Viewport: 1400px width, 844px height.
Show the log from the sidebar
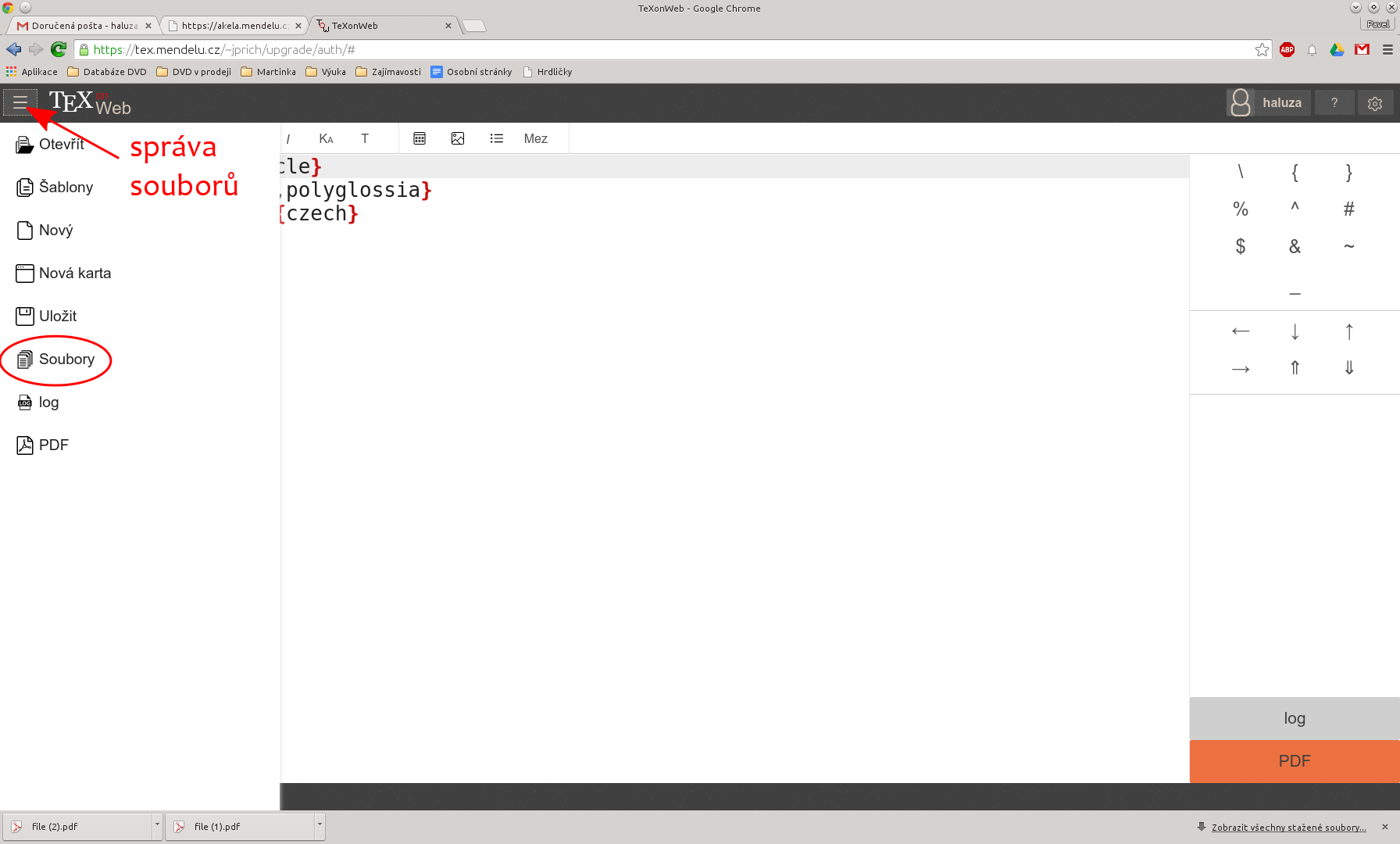(37, 402)
